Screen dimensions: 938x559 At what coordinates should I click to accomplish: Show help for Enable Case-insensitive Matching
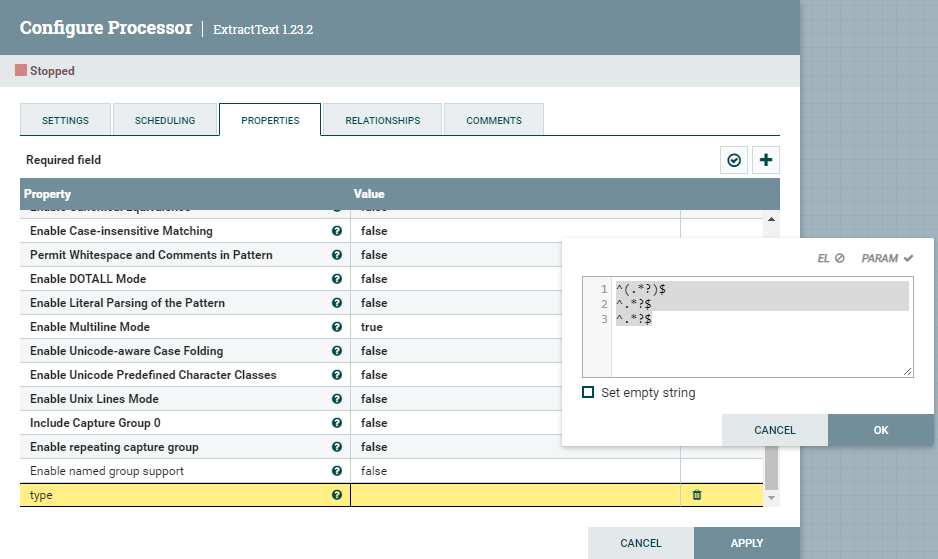click(337, 231)
